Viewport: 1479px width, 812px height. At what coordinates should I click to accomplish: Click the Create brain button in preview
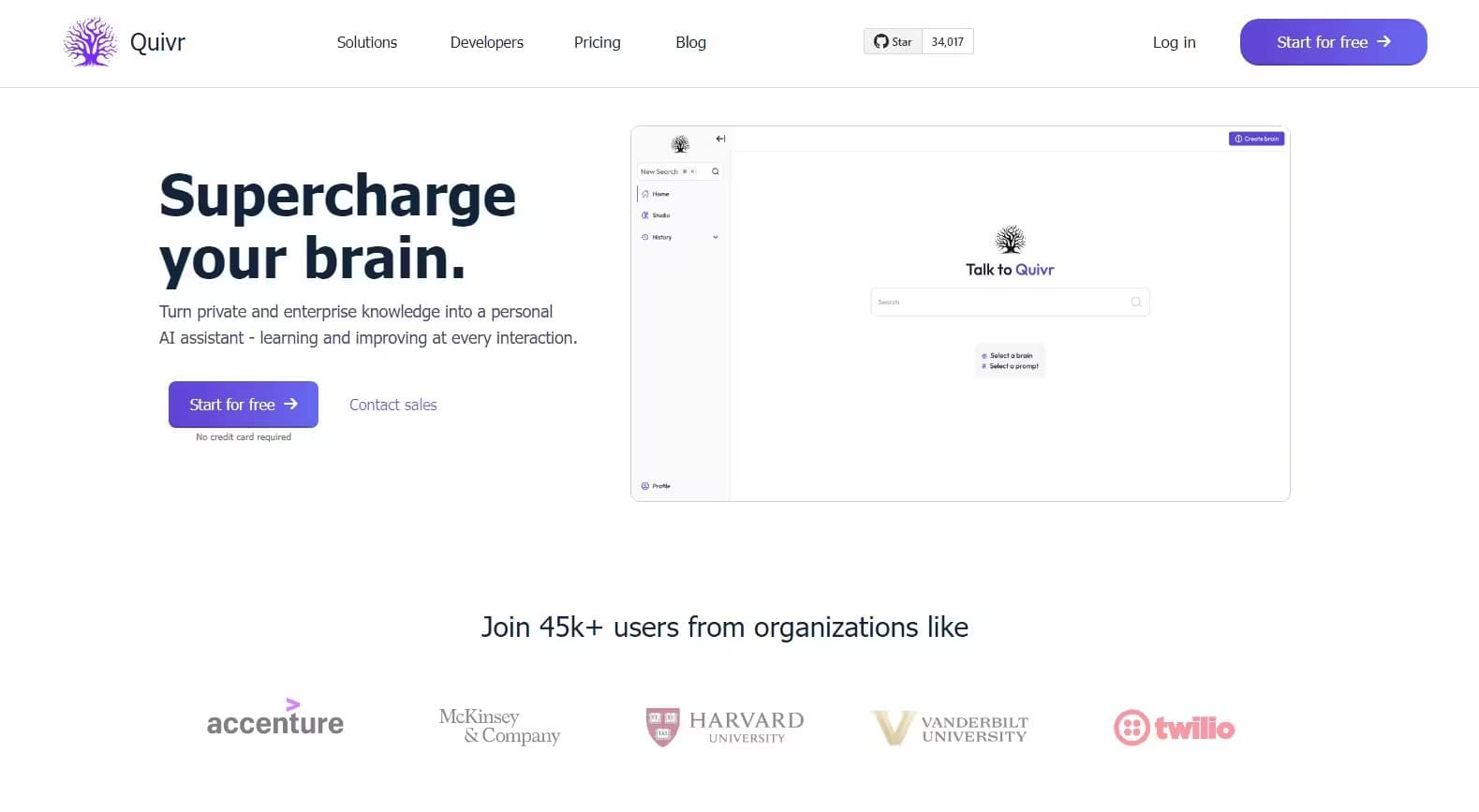(1256, 139)
